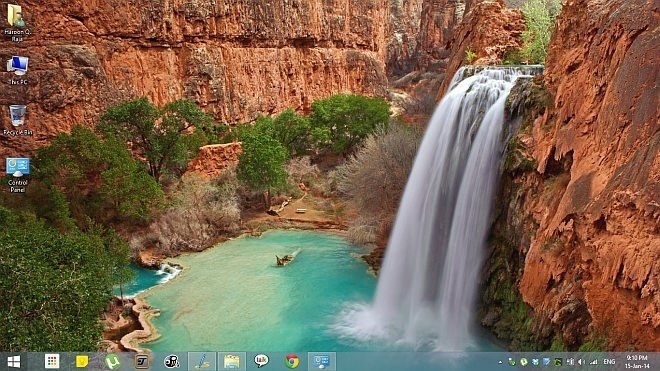Open the clock showing 9:10 PM

[x=636, y=362]
